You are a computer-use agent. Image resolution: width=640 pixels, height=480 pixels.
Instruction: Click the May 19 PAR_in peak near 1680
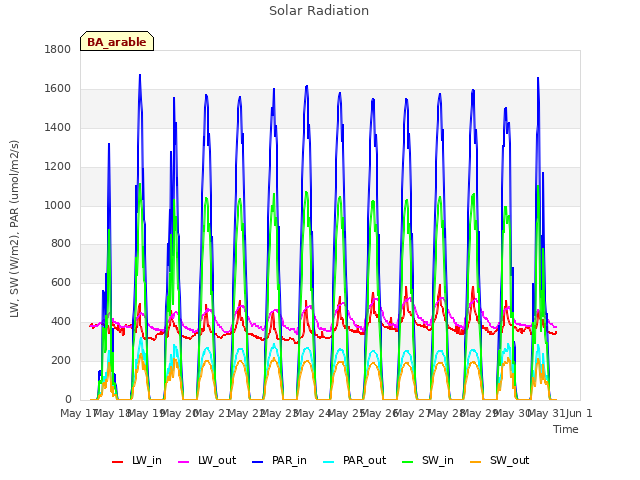click(x=140, y=75)
